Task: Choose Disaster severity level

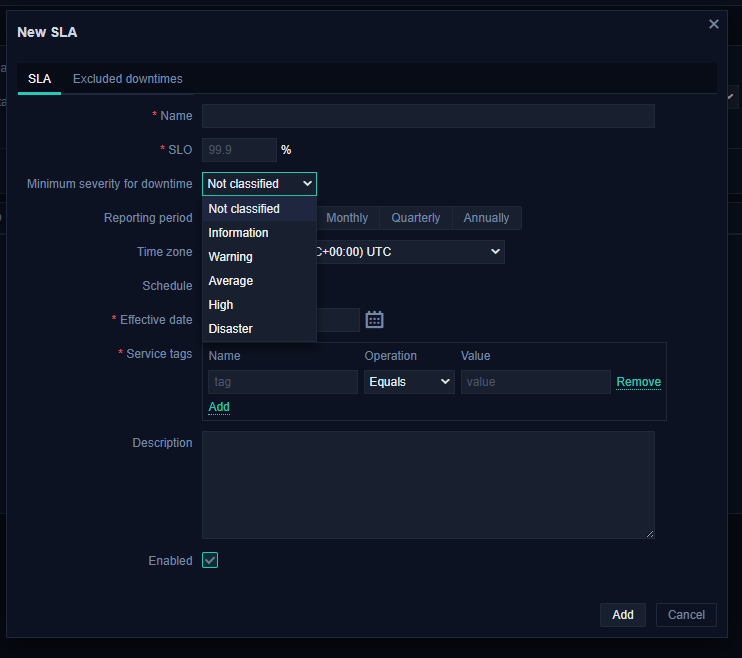Action: point(230,329)
